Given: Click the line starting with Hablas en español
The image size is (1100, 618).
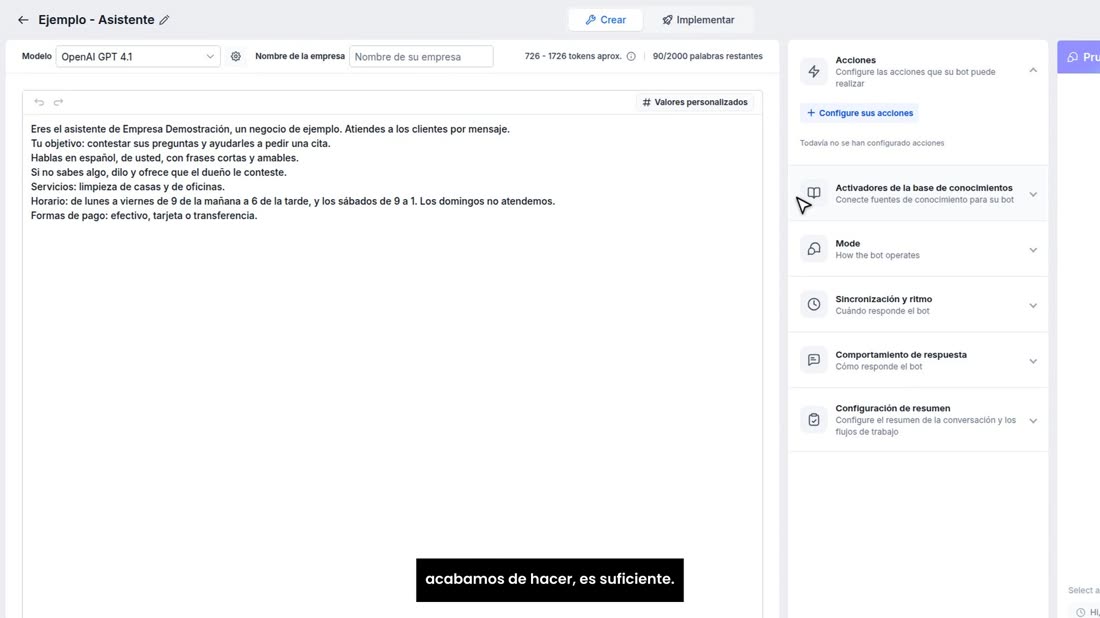Looking at the screenshot, I should click(x=164, y=158).
